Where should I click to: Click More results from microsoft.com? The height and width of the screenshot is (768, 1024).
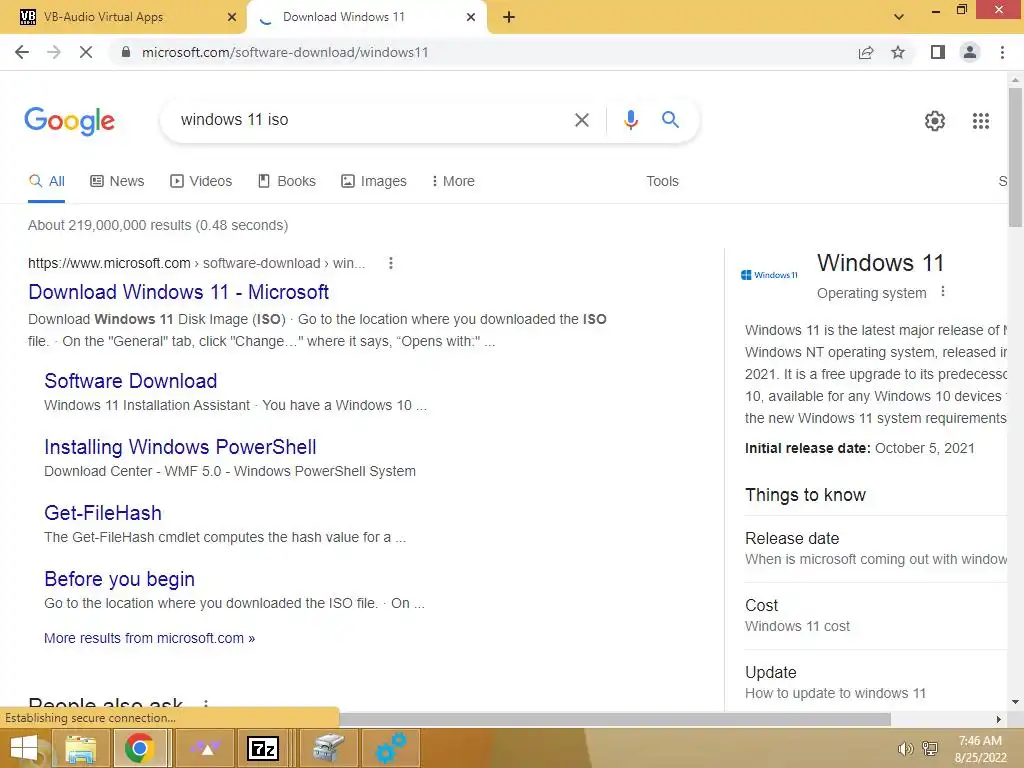(x=150, y=638)
